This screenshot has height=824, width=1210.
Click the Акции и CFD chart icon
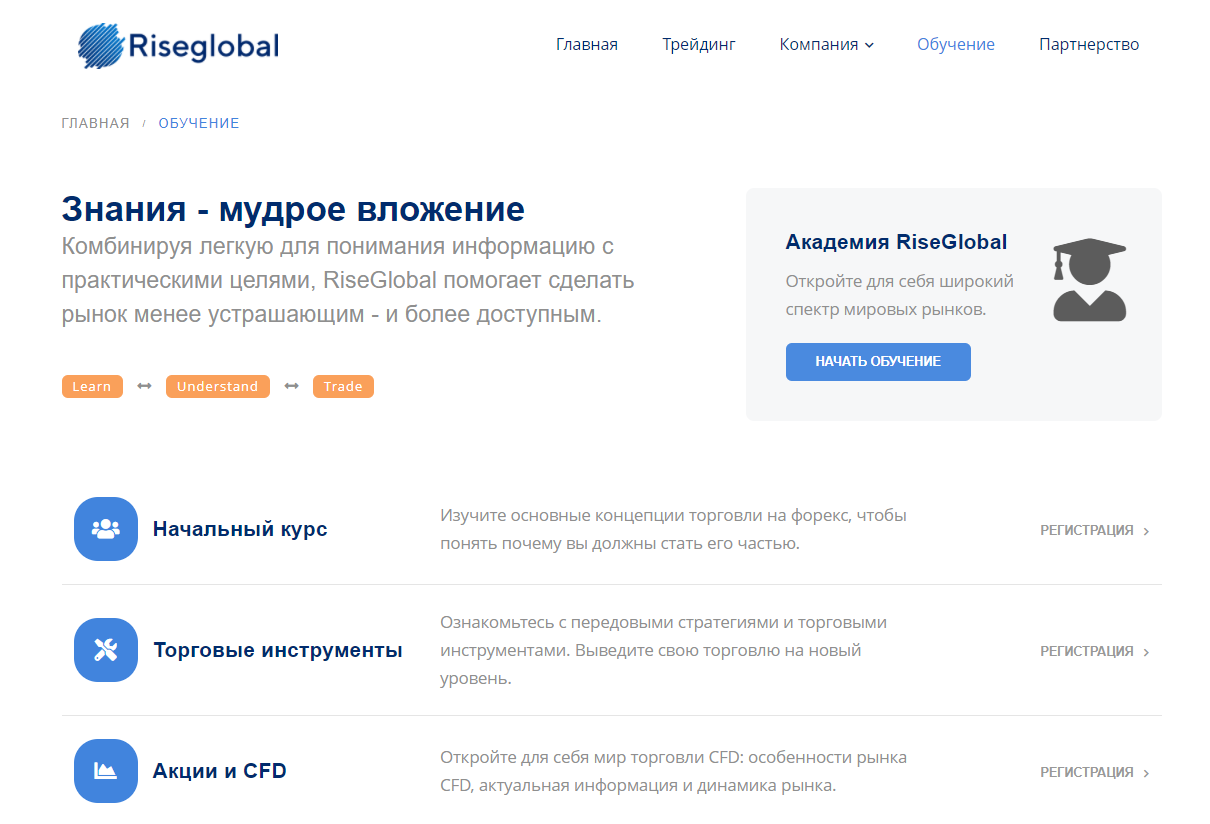coord(106,771)
